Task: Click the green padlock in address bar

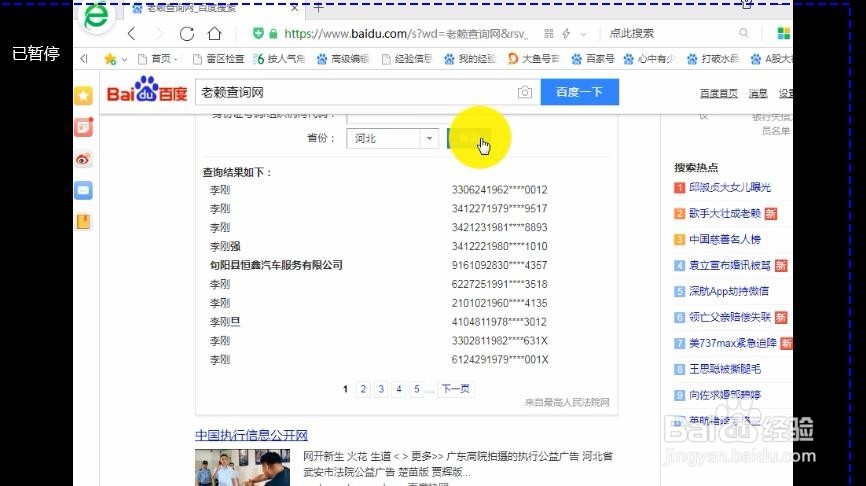Action: 273,34
